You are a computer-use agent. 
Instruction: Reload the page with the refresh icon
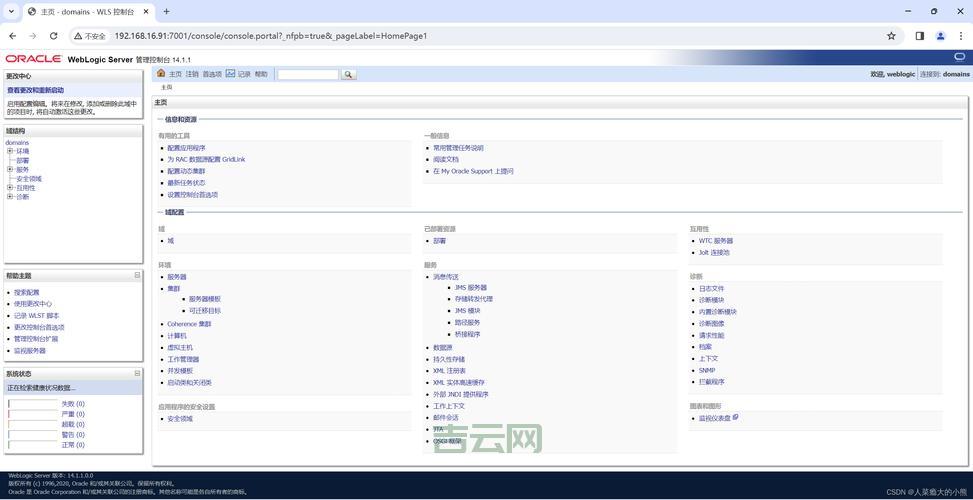pos(55,36)
